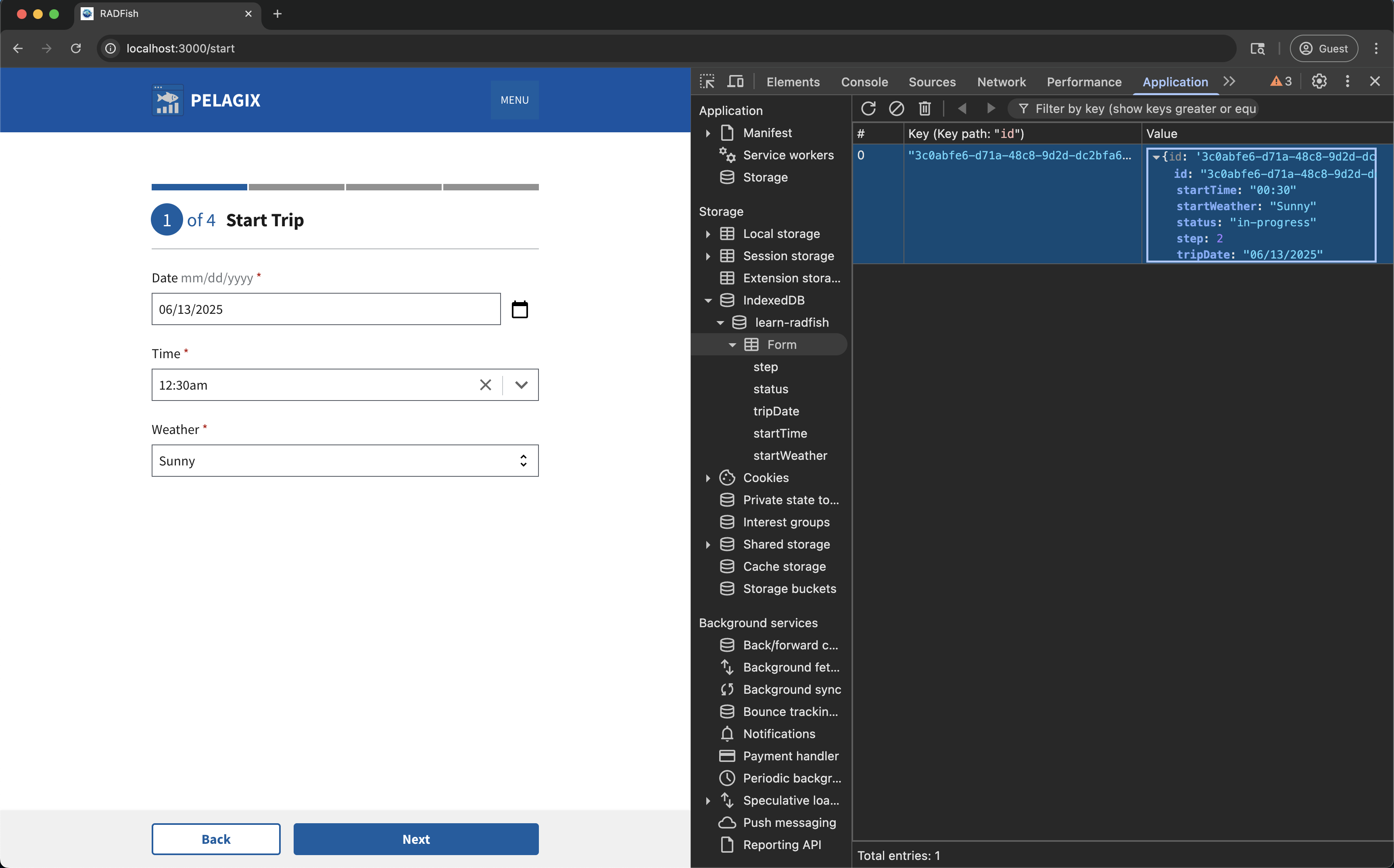Select the inspect element cursor tool
This screenshot has width=1394, height=868.
(707, 81)
